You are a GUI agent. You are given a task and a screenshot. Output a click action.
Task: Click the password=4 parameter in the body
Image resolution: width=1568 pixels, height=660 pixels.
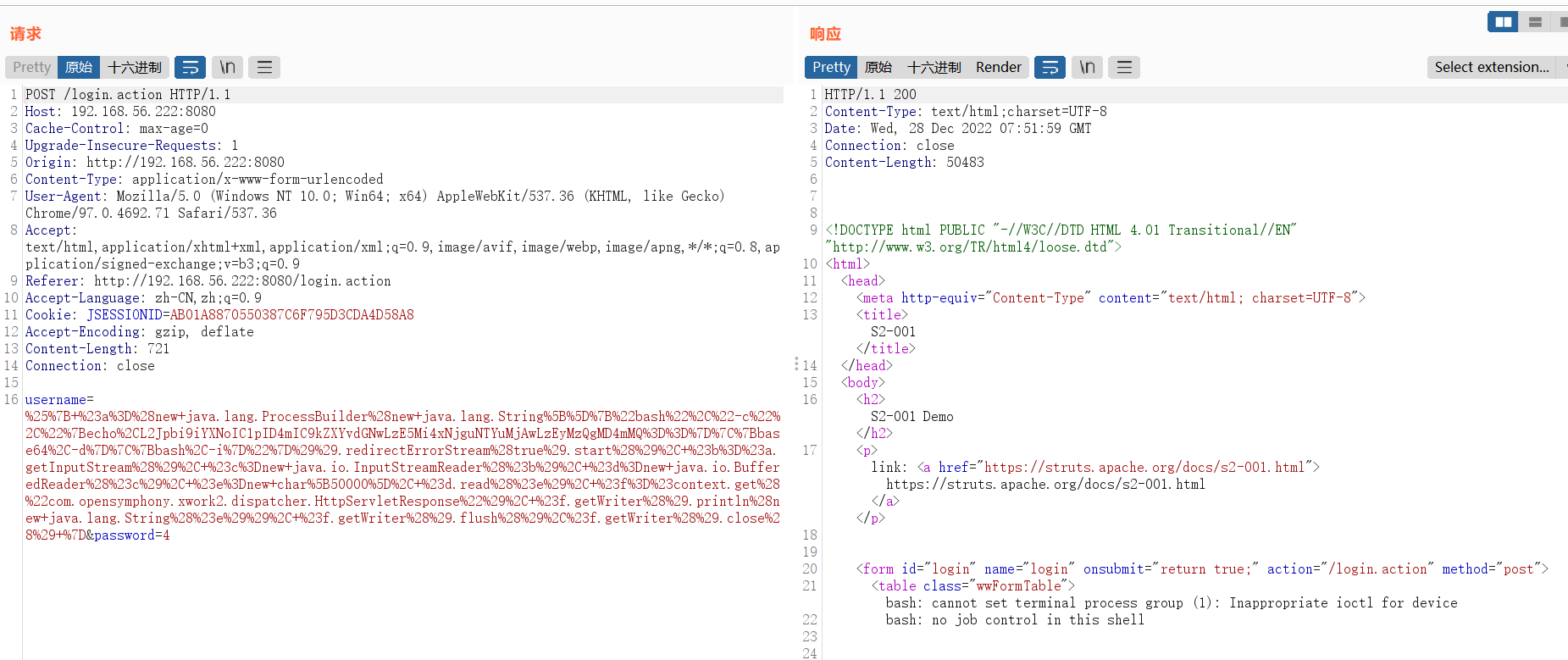pyautogui.click(x=132, y=535)
